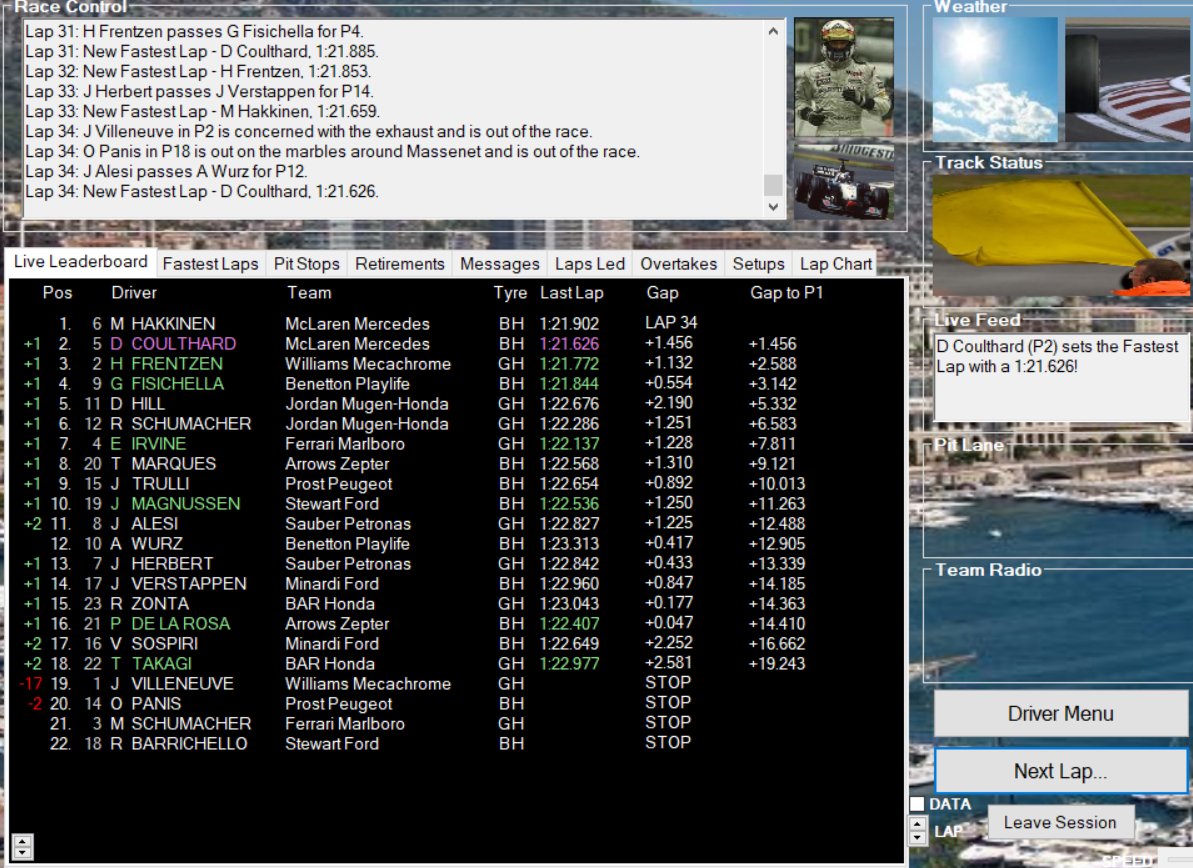
Task: Click the LAP 34 indicator text
Action: pyautogui.click(x=671, y=323)
